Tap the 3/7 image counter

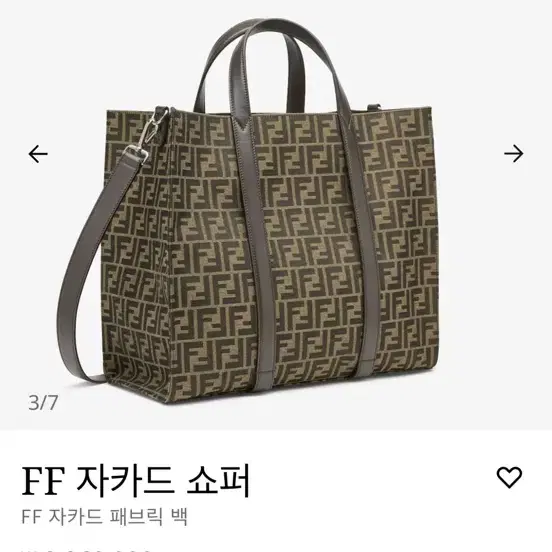click(43, 402)
